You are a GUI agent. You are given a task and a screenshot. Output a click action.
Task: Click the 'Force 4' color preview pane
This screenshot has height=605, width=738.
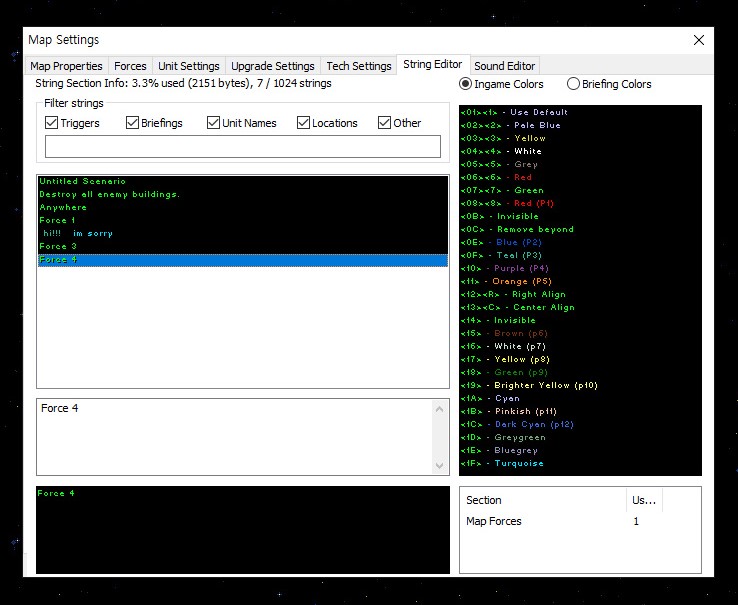pos(243,530)
